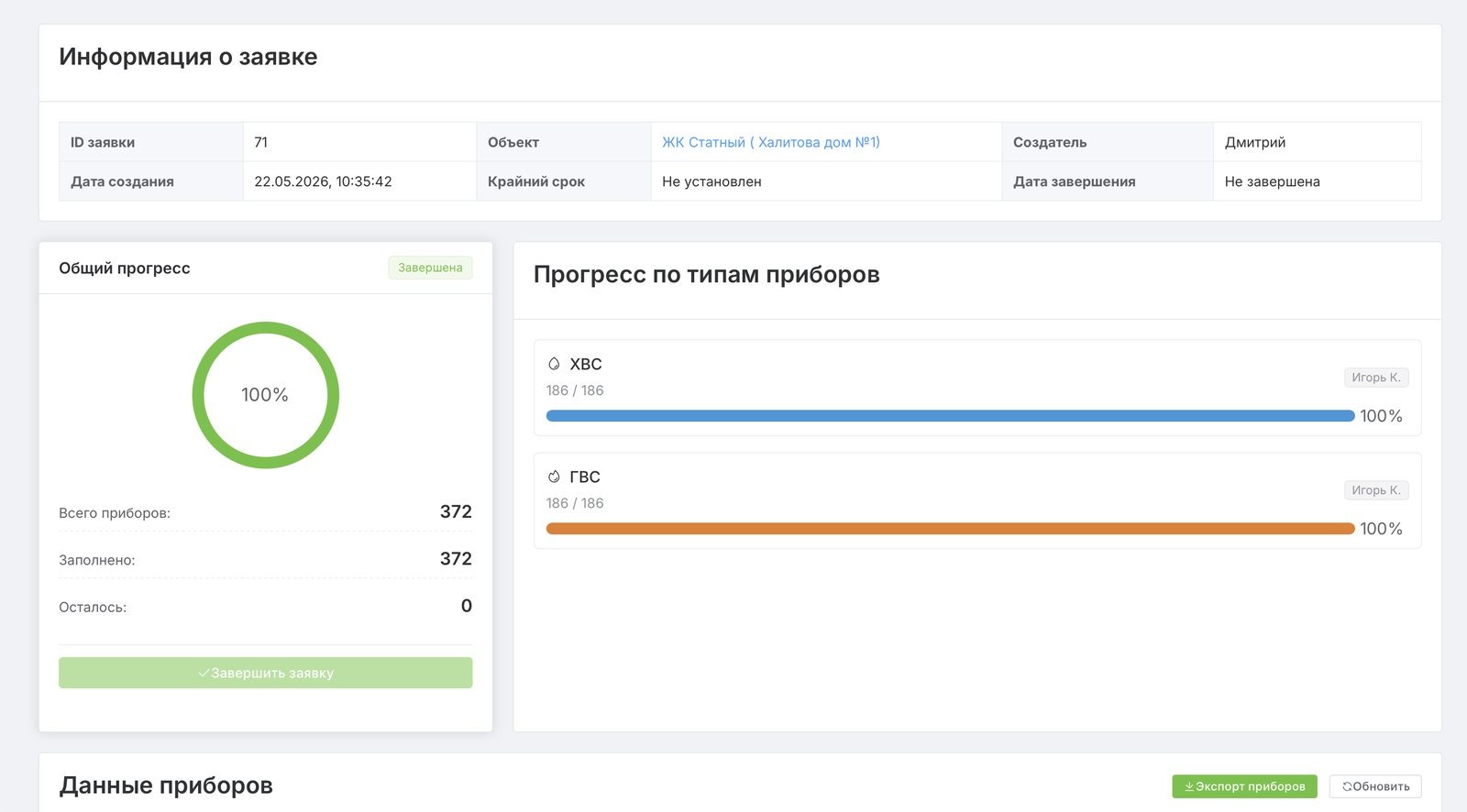Click the Обновить button

1375,786
